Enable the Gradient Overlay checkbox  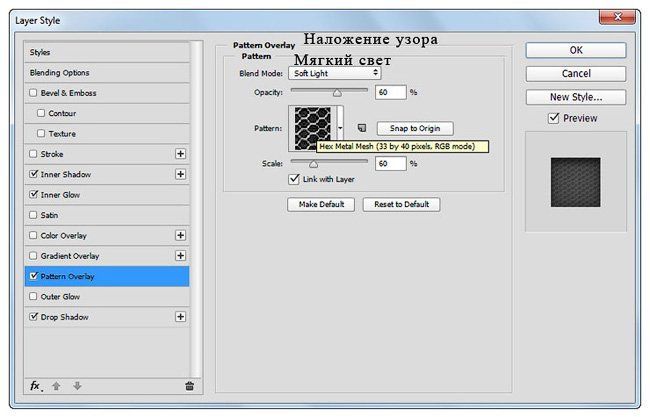pyautogui.click(x=33, y=255)
